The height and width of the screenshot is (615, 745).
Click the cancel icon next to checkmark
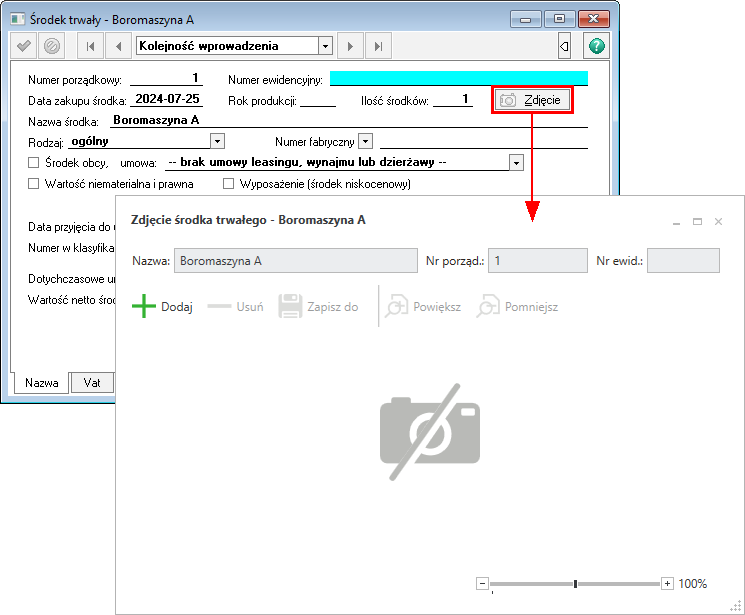coord(52,46)
